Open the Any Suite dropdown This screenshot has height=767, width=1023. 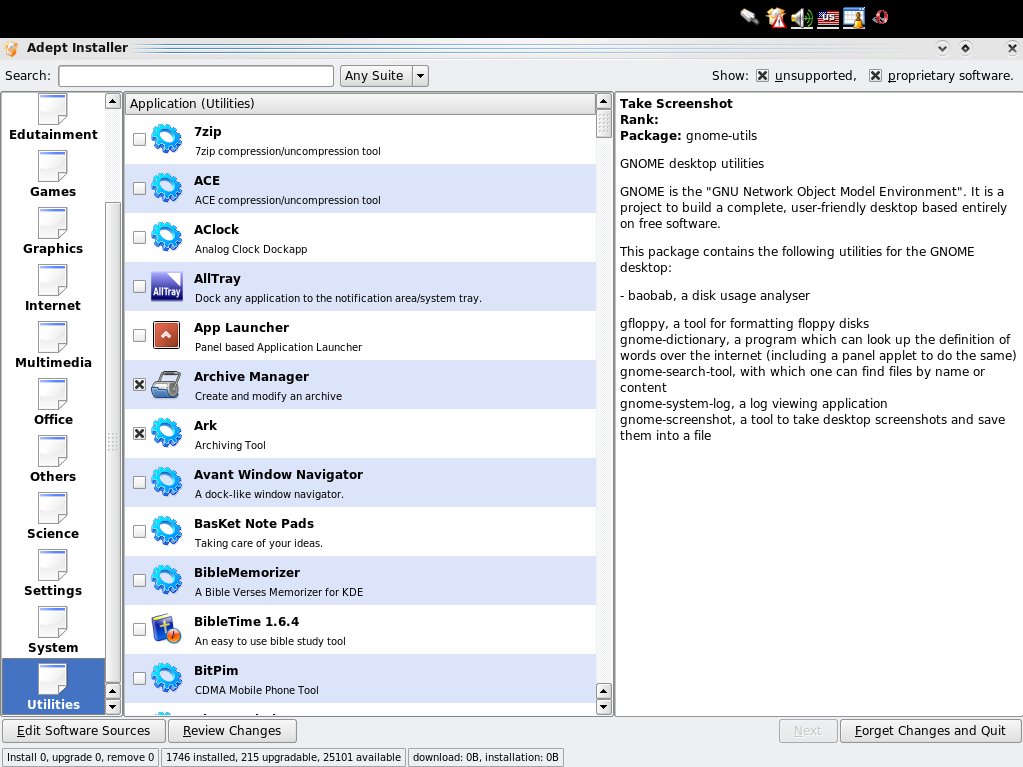pyautogui.click(x=384, y=76)
